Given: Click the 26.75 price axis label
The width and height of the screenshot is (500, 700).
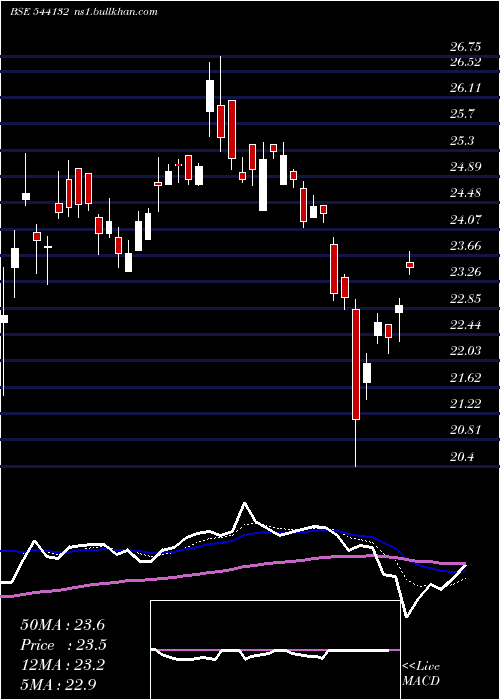Looking at the screenshot, I should click(x=465, y=46).
